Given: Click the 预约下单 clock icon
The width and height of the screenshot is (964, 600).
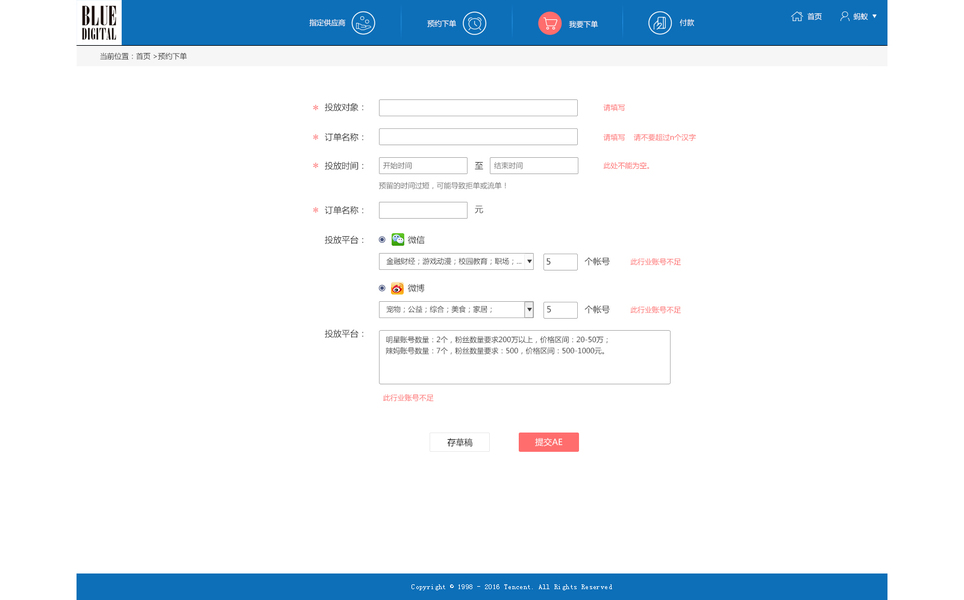Looking at the screenshot, I should tap(474, 23).
